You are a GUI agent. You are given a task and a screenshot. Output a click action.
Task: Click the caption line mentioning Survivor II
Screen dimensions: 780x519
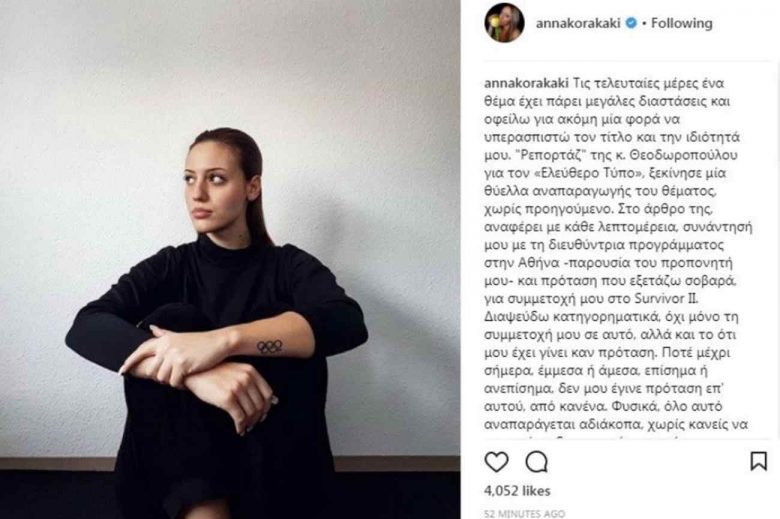pyautogui.click(x=591, y=299)
